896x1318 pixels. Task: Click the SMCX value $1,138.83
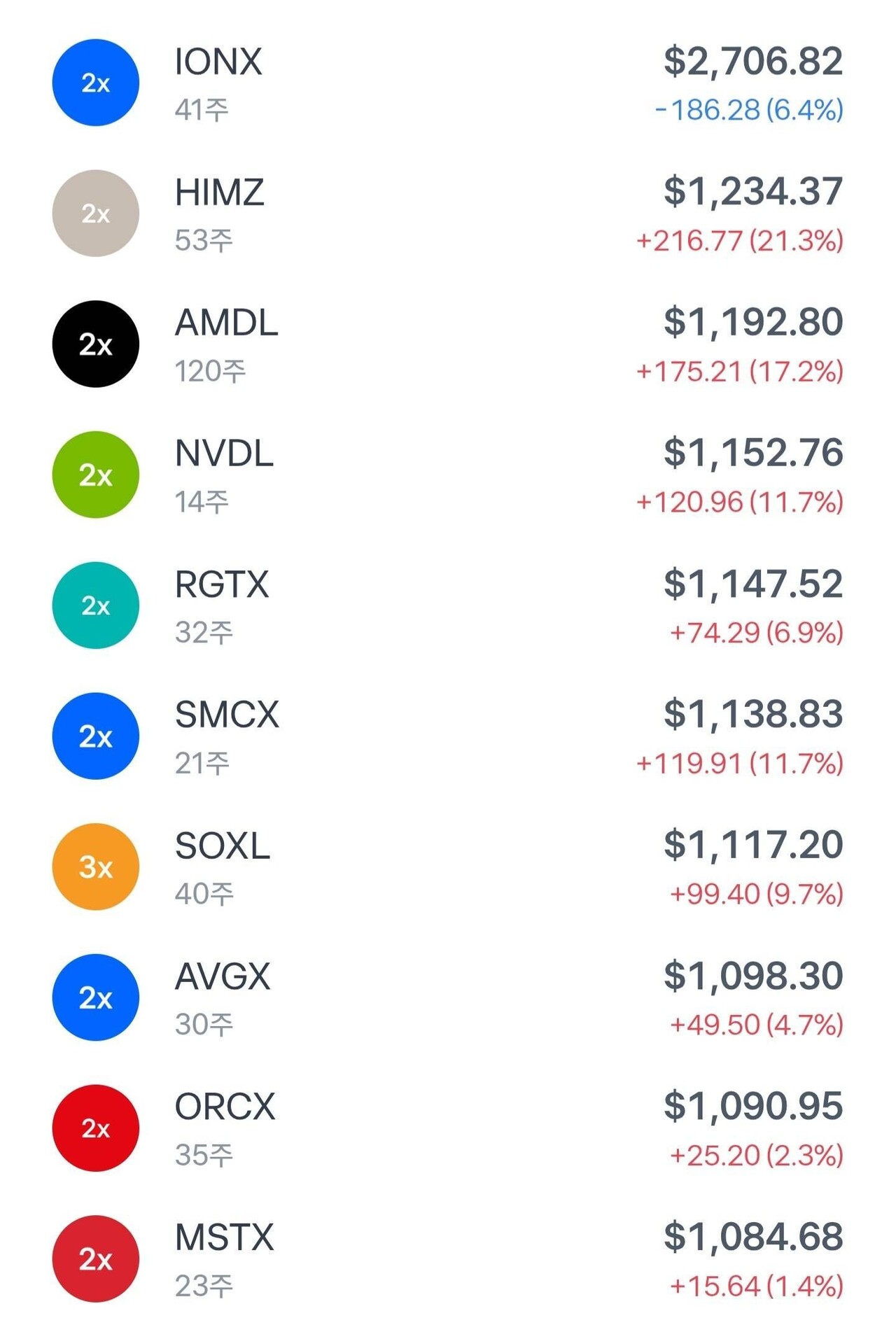coord(752,714)
